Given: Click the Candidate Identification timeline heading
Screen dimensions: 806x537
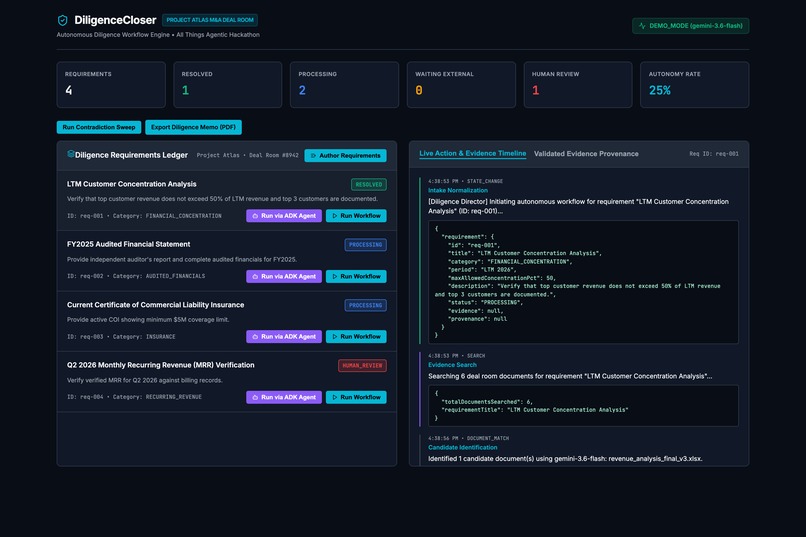Looking at the screenshot, I should pos(463,448).
